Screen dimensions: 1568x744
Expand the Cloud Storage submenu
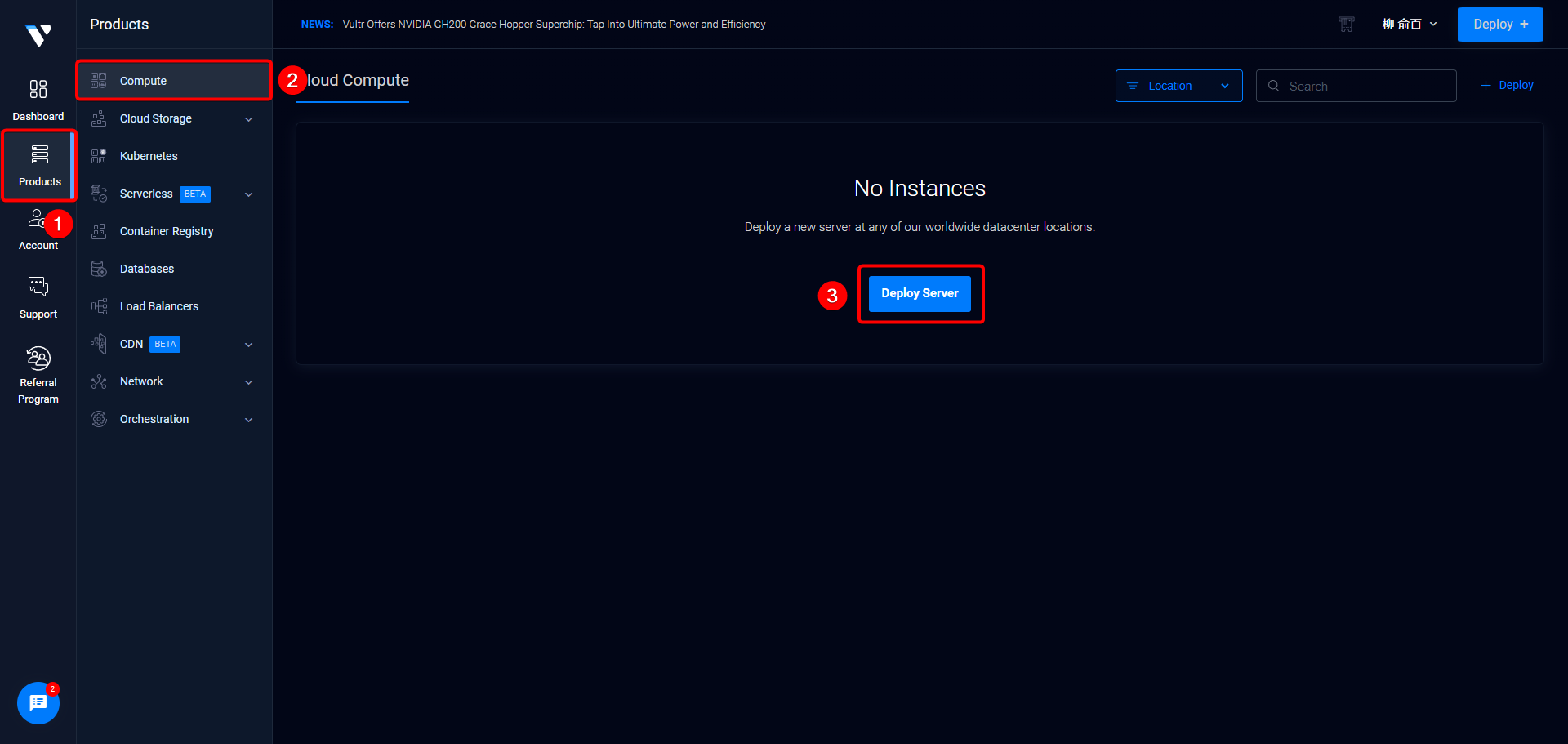[248, 119]
